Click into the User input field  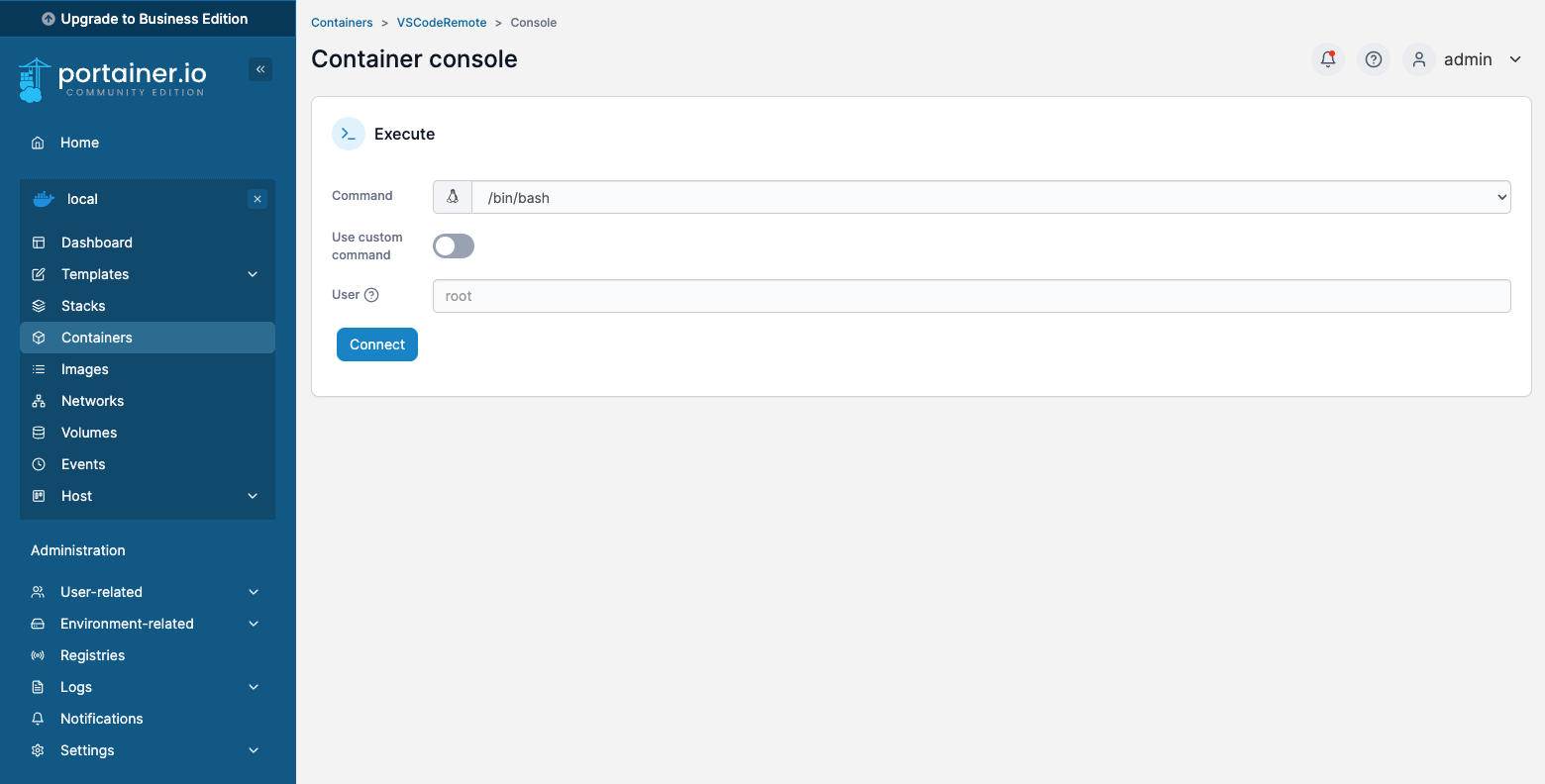click(971, 296)
